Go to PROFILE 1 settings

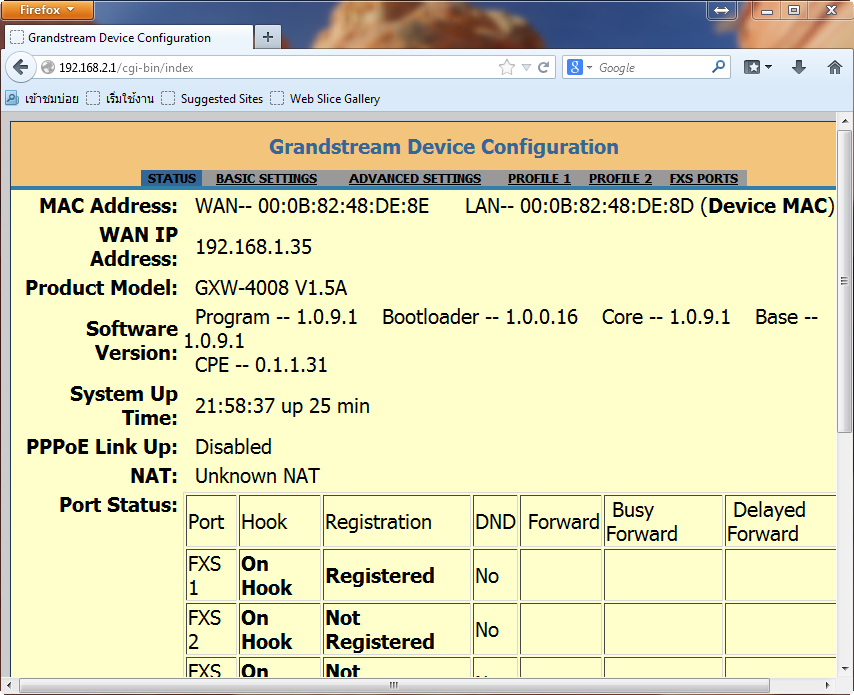point(539,179)
